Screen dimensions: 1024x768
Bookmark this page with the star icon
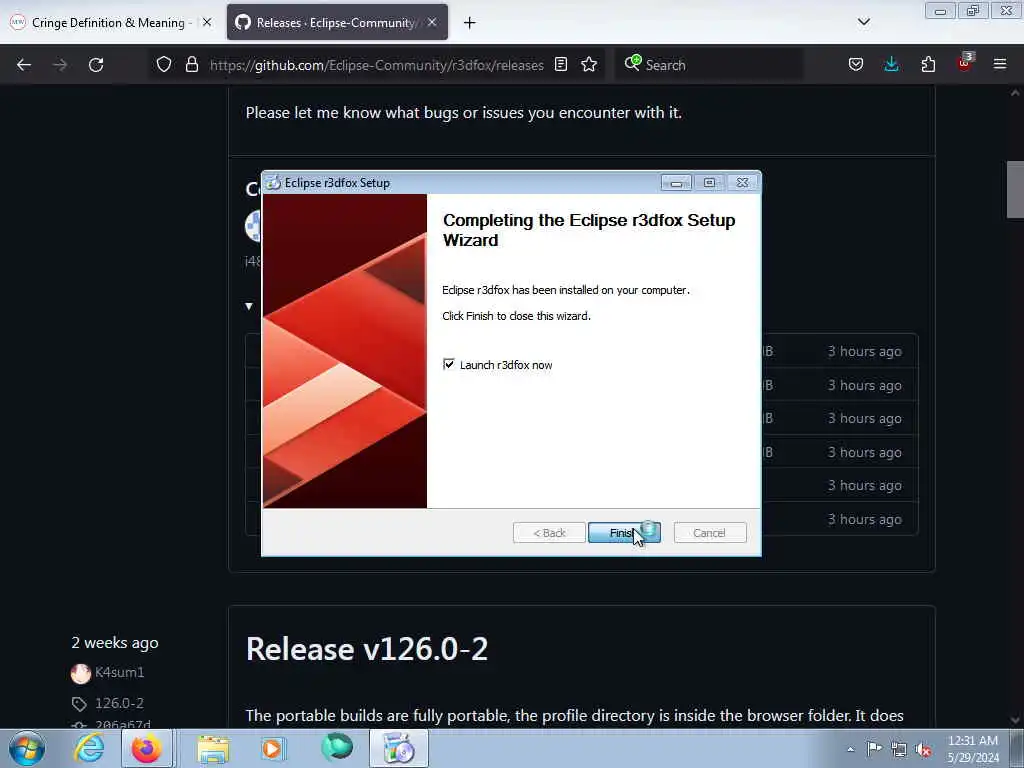[x=589, y=65]
